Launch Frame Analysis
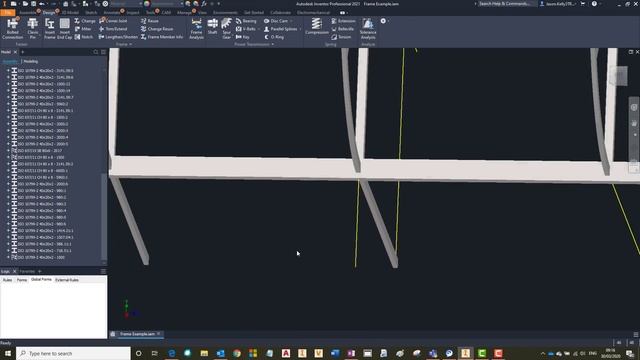The image size is (640, 360). click(196, 29)
